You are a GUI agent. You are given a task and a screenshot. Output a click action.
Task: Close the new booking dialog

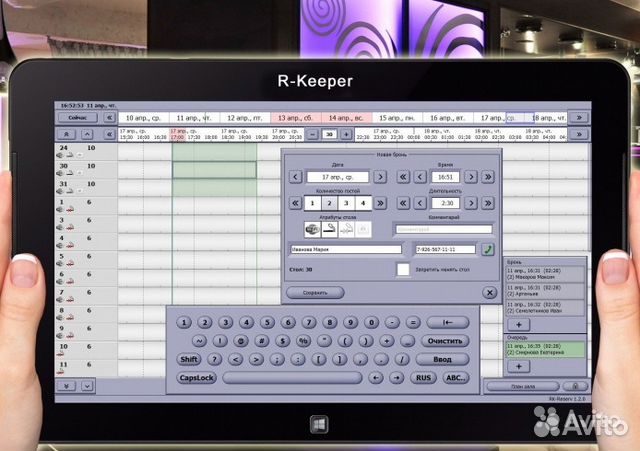(489, 293)
